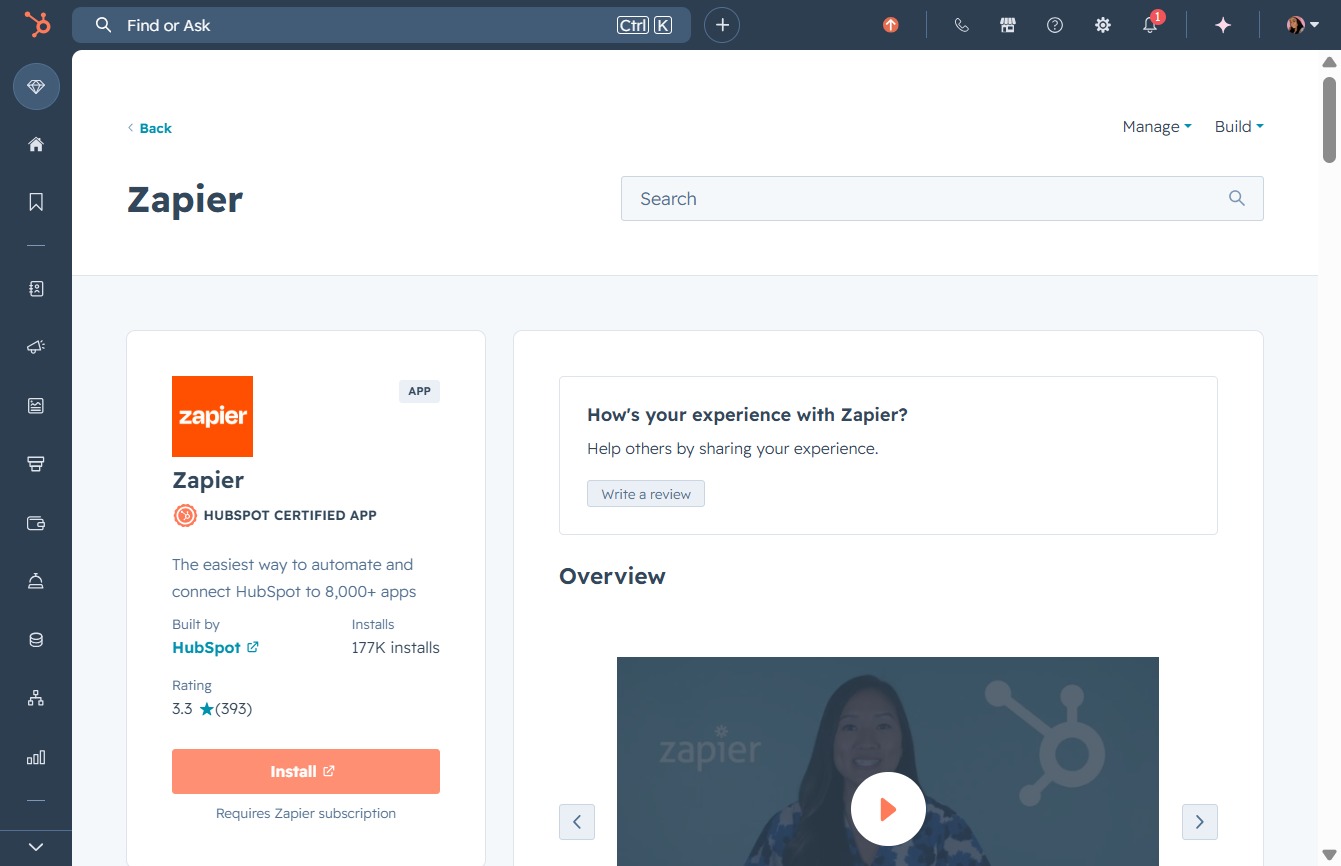Viewport: 1341px width, 866px height.
Task: Open the Content sidebar icon
Action: click(x=36, y=405)
